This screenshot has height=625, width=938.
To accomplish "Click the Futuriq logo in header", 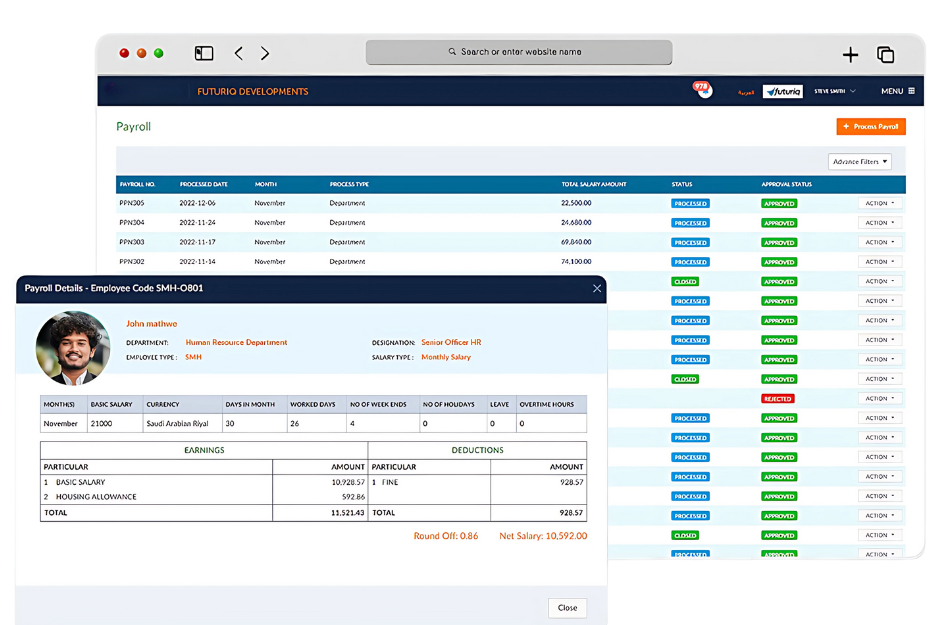I will 782,91.
